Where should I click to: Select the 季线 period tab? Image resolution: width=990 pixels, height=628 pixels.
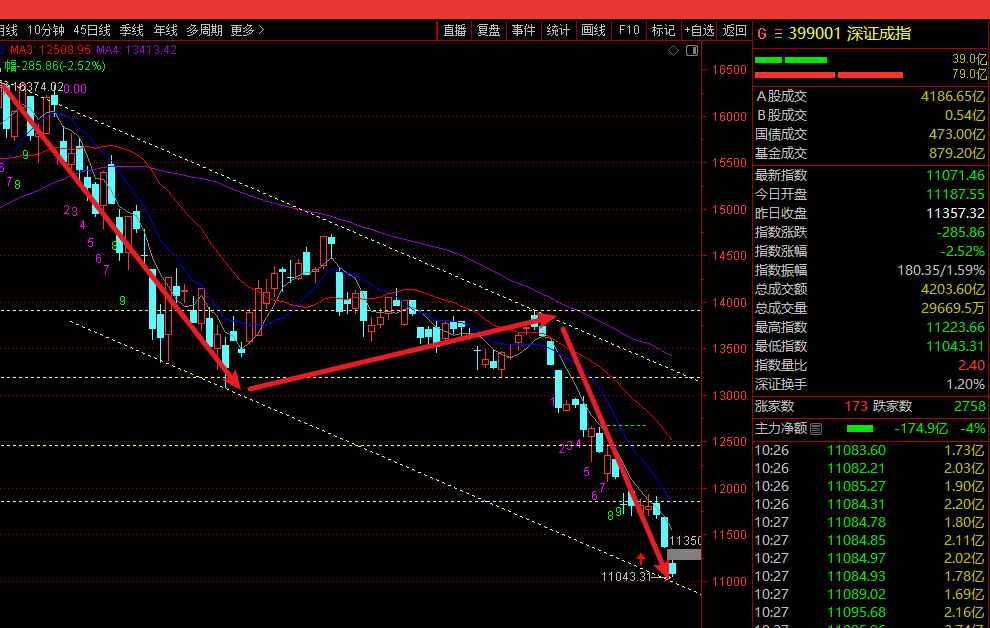tap(131, 30)
